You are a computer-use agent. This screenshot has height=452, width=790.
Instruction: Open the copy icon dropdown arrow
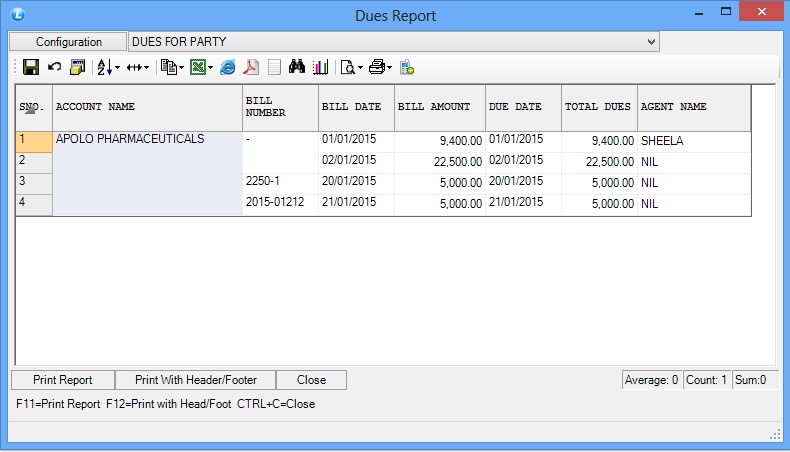(181, 67)
